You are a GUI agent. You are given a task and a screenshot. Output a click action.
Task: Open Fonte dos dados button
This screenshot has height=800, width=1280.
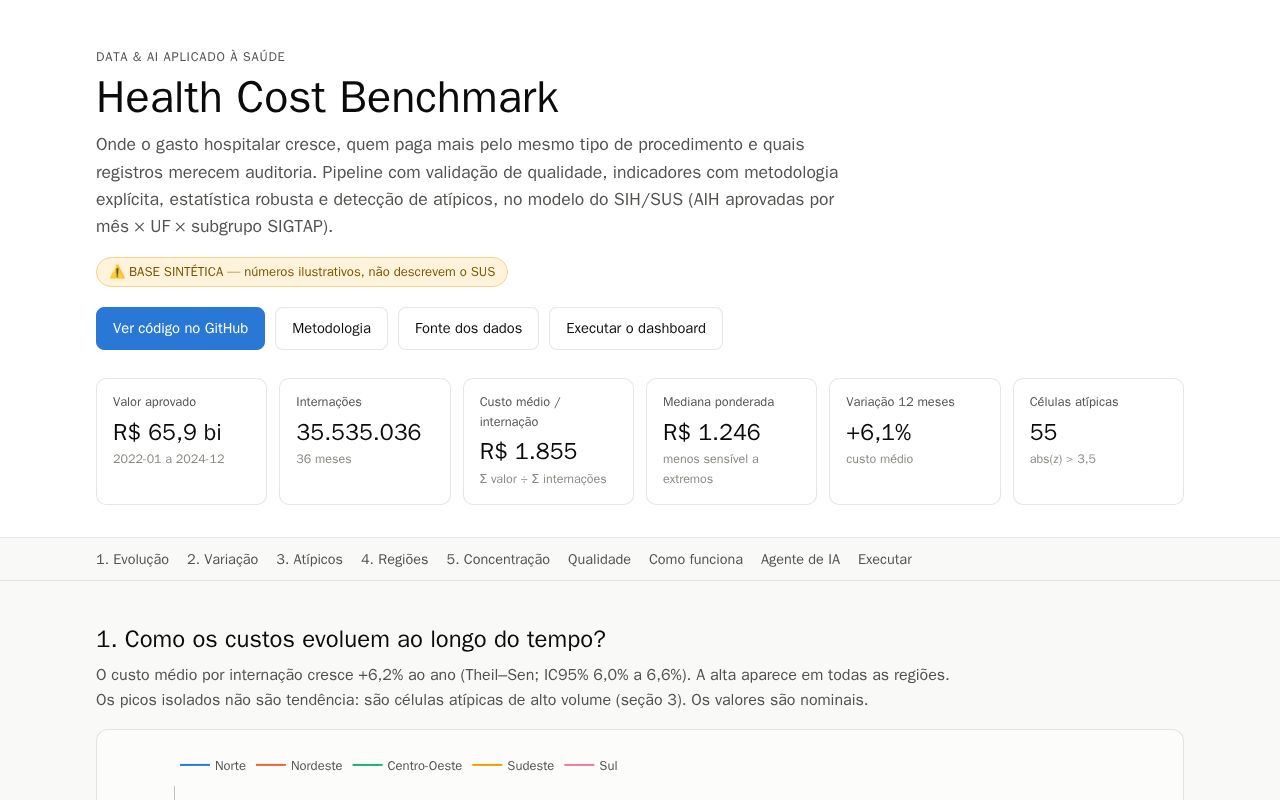(x=468, y=328)
